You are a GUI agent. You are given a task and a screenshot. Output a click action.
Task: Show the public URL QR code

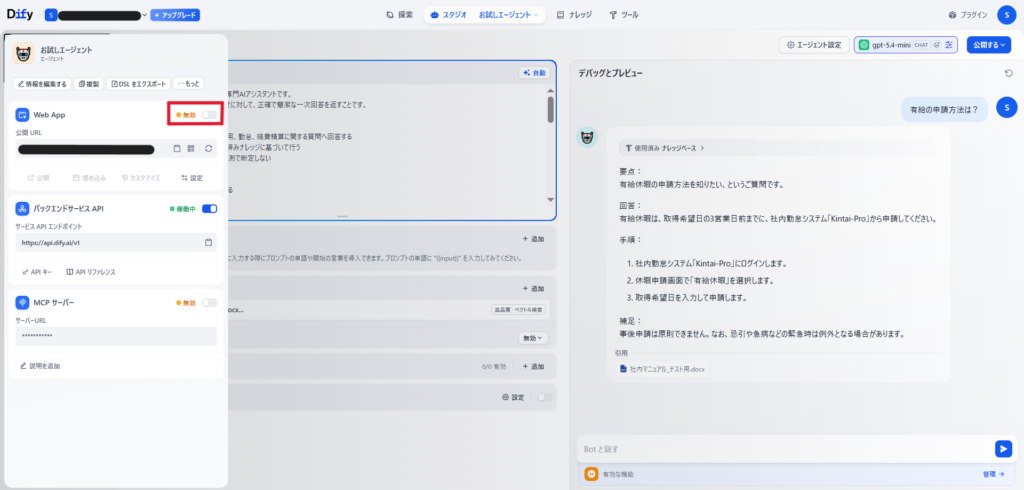191,148
